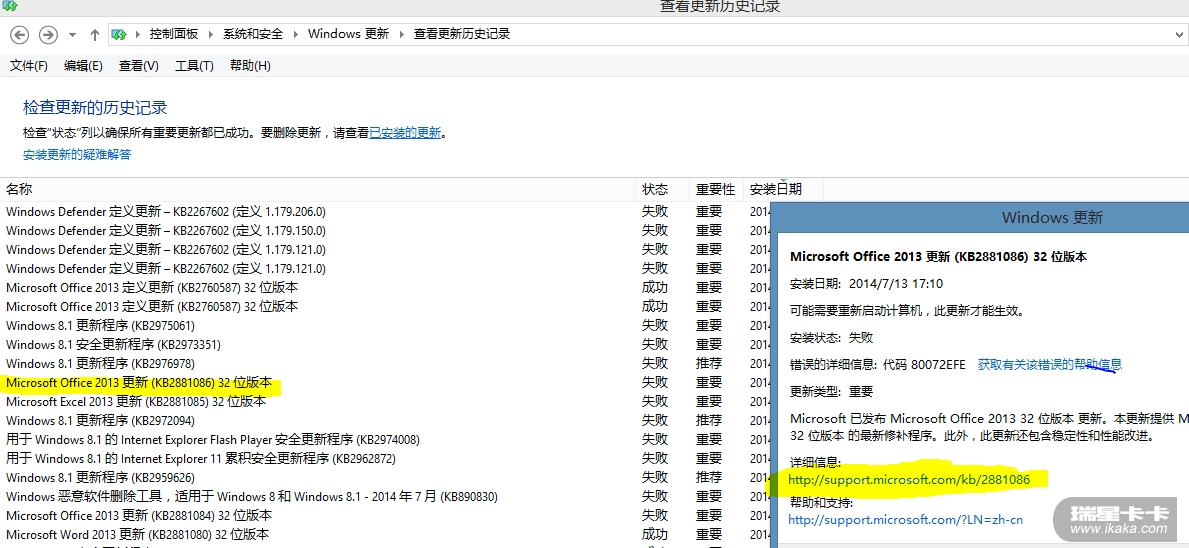This screenshot has width=1189, height=548.
Task: Click the 成功 status of Word 2013 KB2881080
Action: click(655, 534)
